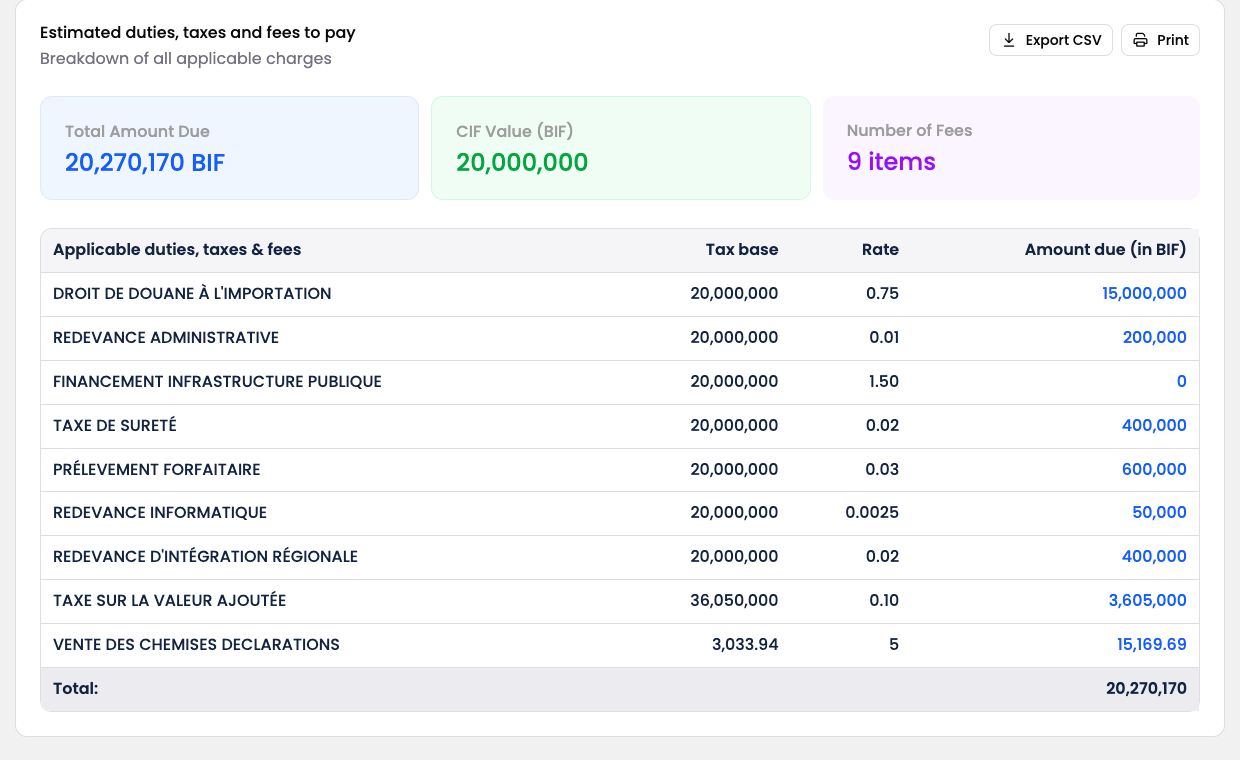Select VENTE DES CHEMISES DECLARATIONS row label
1240x760 pixels.
pos(196,645)
